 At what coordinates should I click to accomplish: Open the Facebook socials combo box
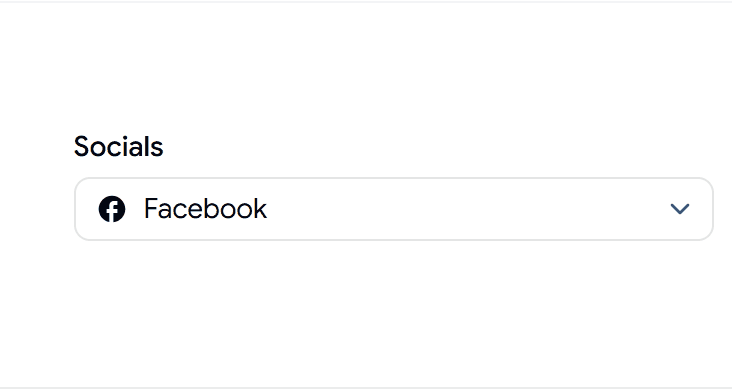(394, 209)
